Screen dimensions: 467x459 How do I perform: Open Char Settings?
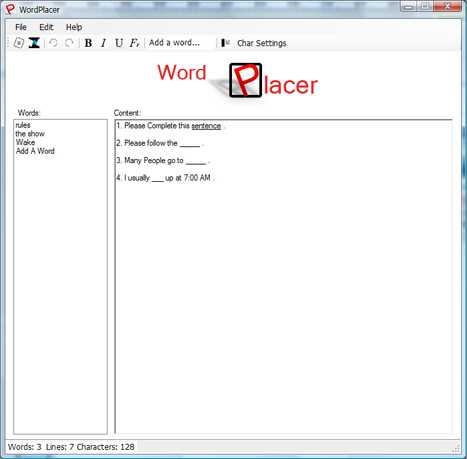pyautogui.click(x=262, y=43)
